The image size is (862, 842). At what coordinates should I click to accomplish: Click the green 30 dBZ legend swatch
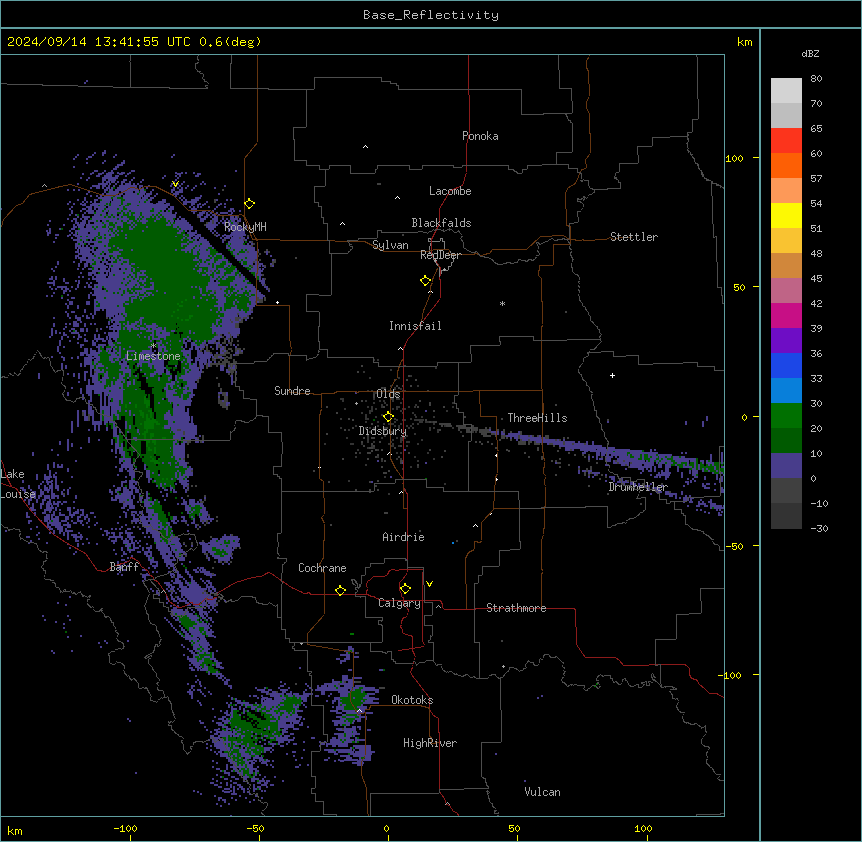click(786, 416)
